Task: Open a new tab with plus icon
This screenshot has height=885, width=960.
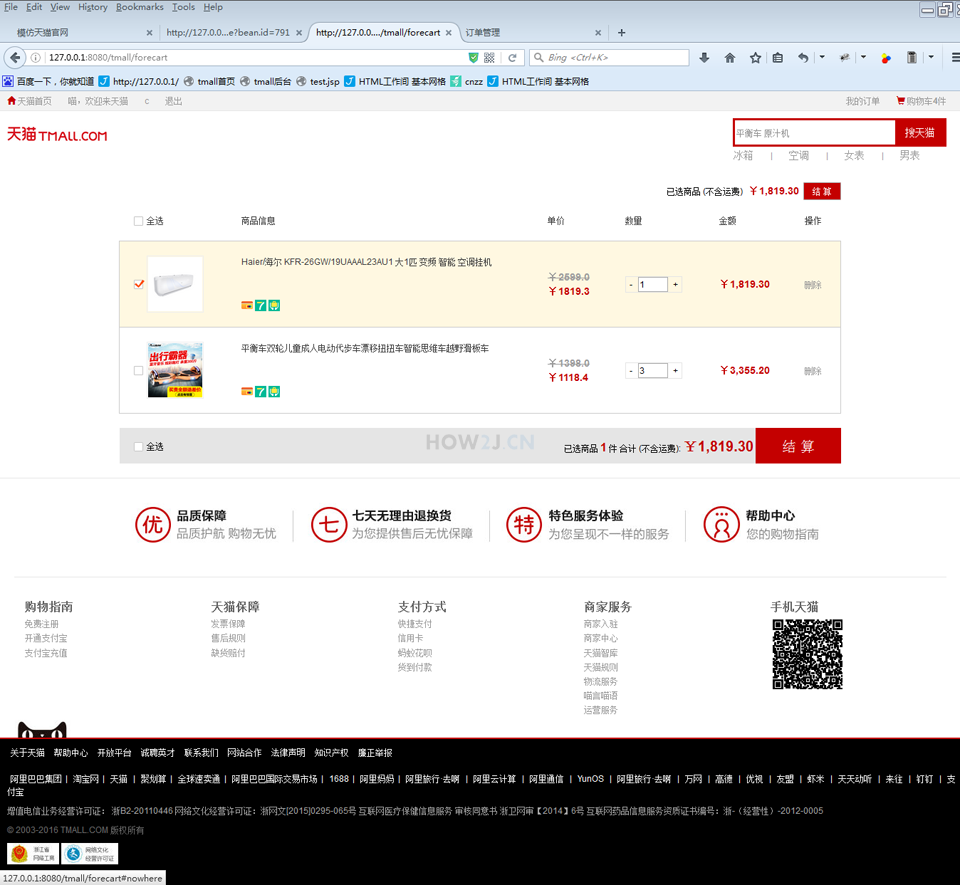Action: coord(621,32)
